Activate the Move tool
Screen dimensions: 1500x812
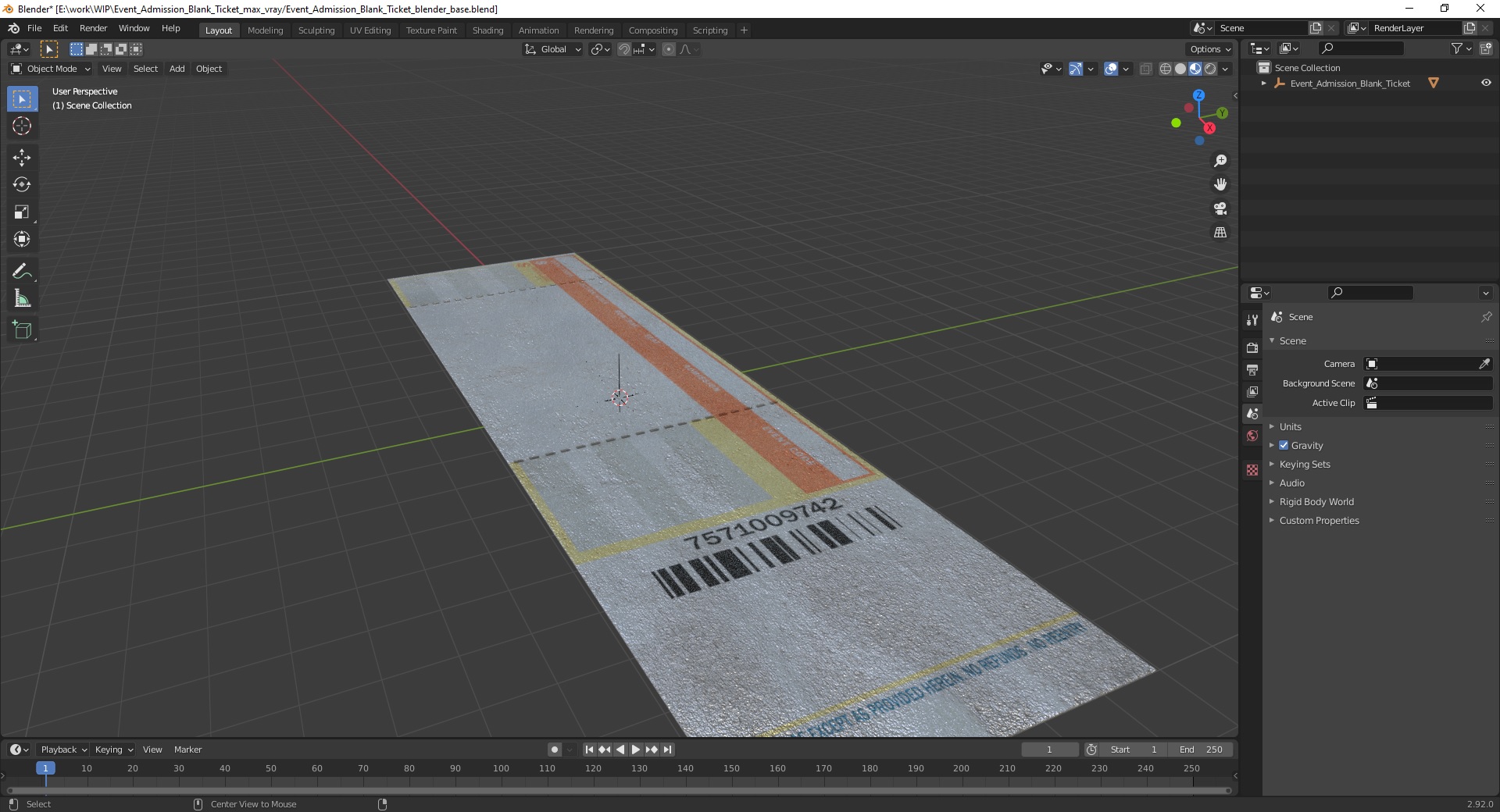coord(22,158)
